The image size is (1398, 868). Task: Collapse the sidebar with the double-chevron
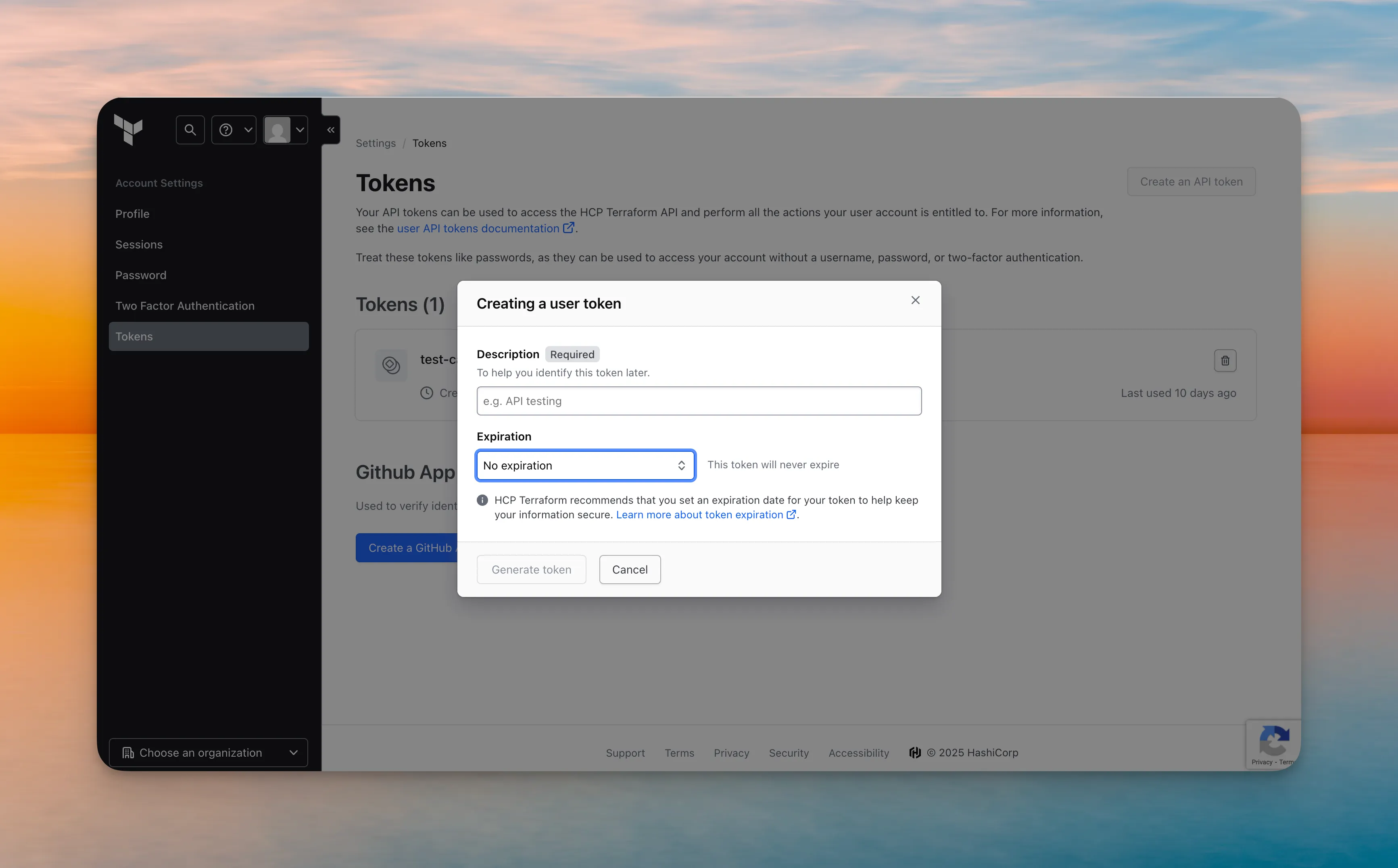click(331, 130)
